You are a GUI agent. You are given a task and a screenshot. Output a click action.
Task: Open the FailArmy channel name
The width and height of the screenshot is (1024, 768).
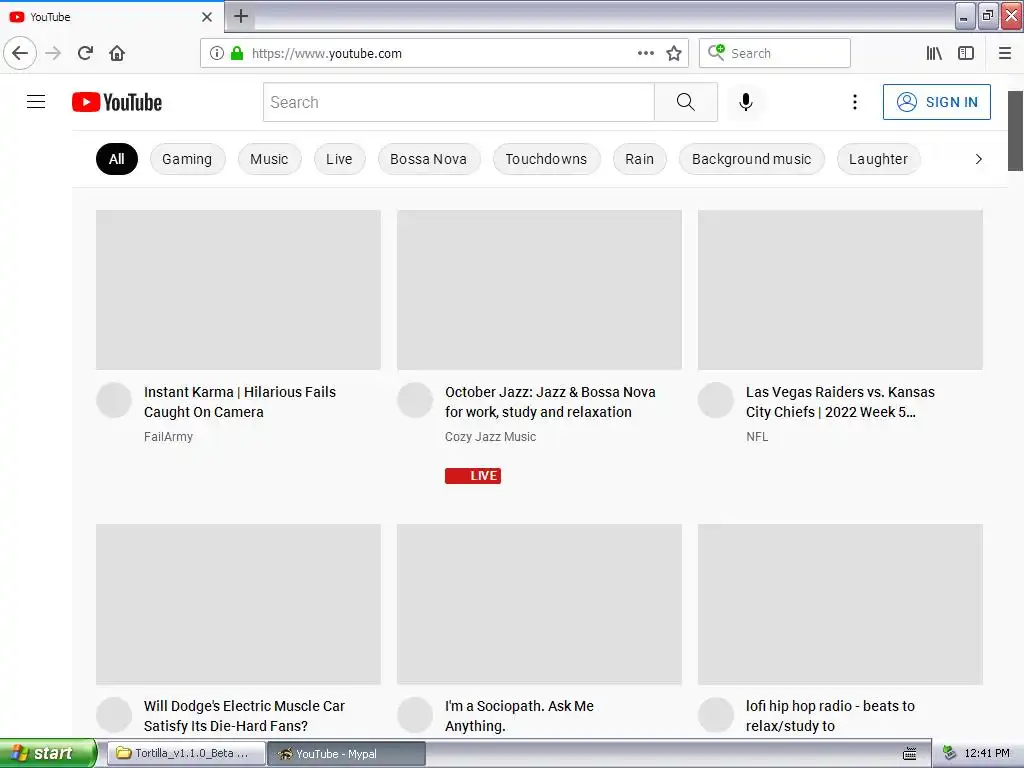(168, 437)
